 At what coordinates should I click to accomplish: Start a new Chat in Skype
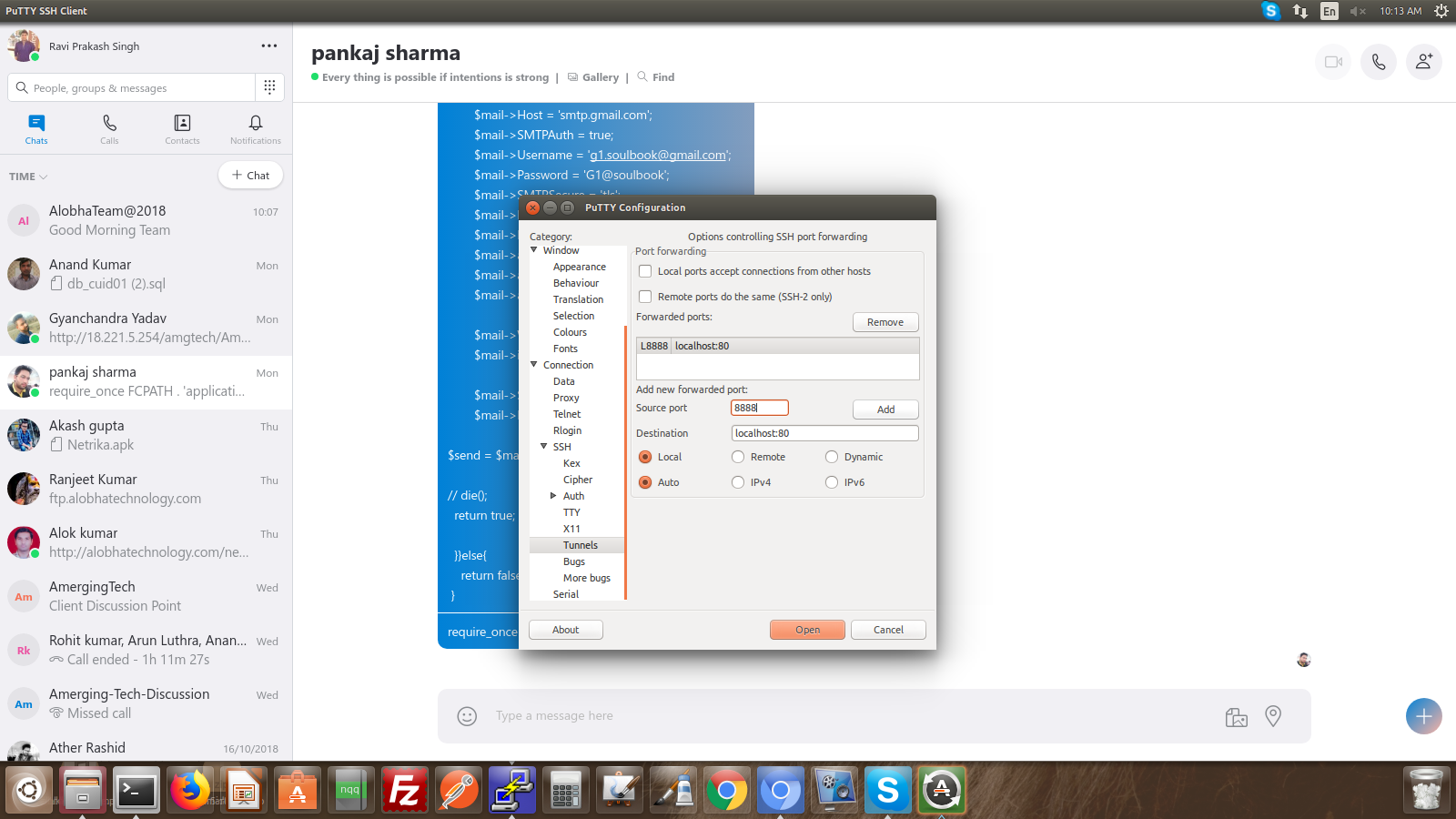(x=250, y=176)
